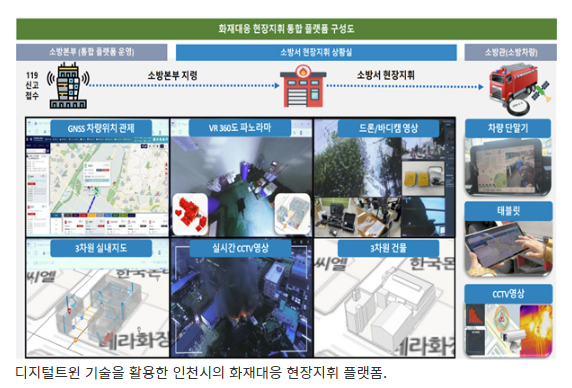Open the 드론/바디캠 영상 label
Viewport: 572px width, 388px height.
(x=388, y=128)
